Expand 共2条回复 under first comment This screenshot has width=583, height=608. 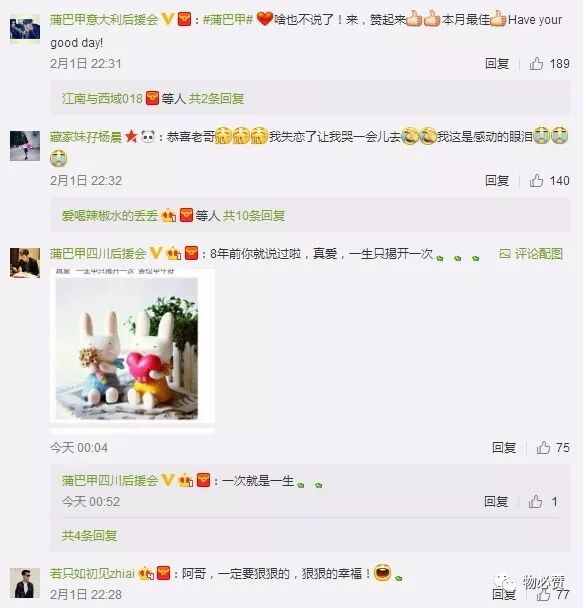click(216, 98)
